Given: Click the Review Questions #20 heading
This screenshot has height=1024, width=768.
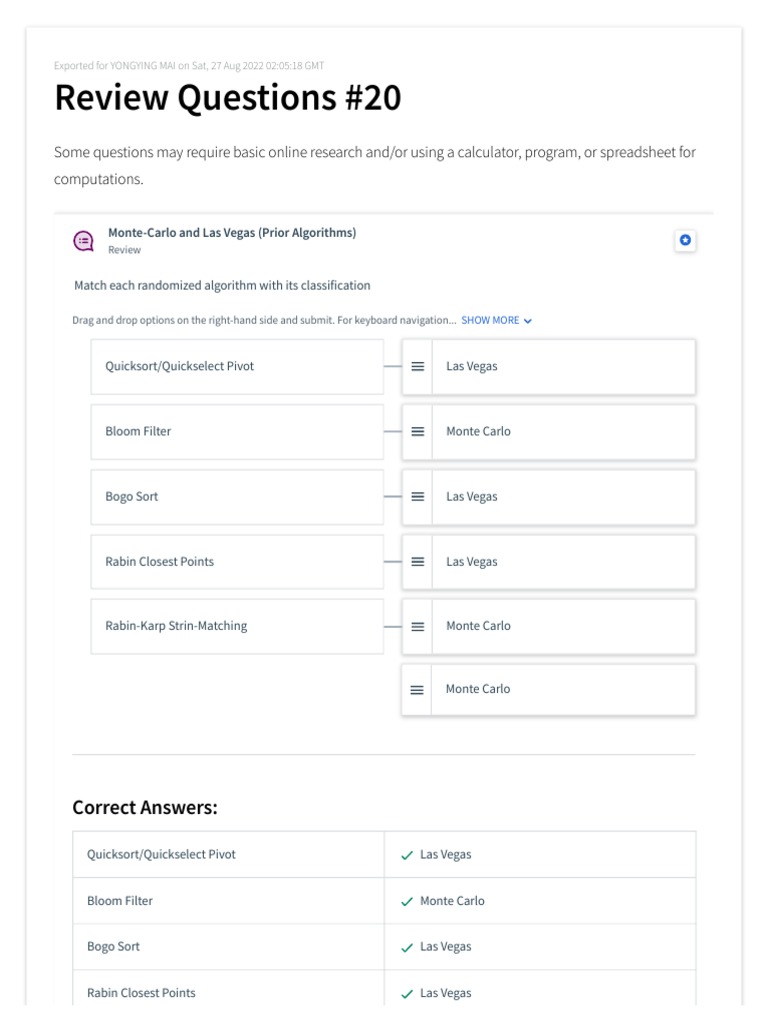Looking at the screenshot, I should tap(228, 98).
